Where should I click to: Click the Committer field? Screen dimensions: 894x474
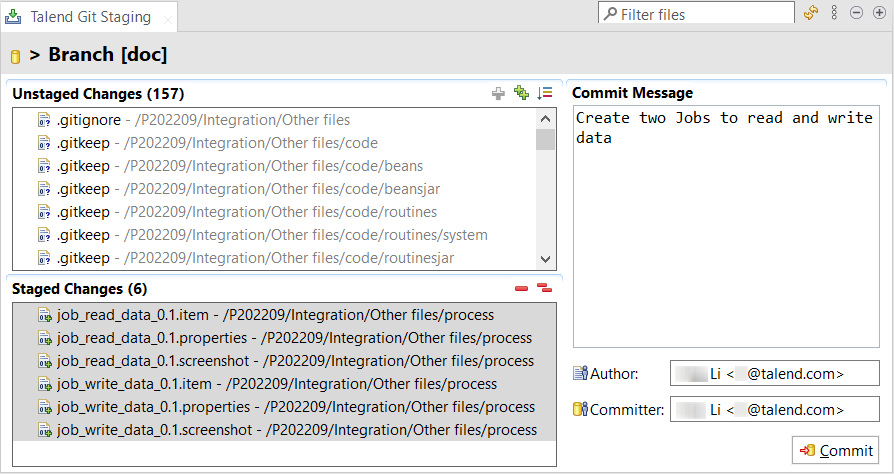(x=775, y=409)
